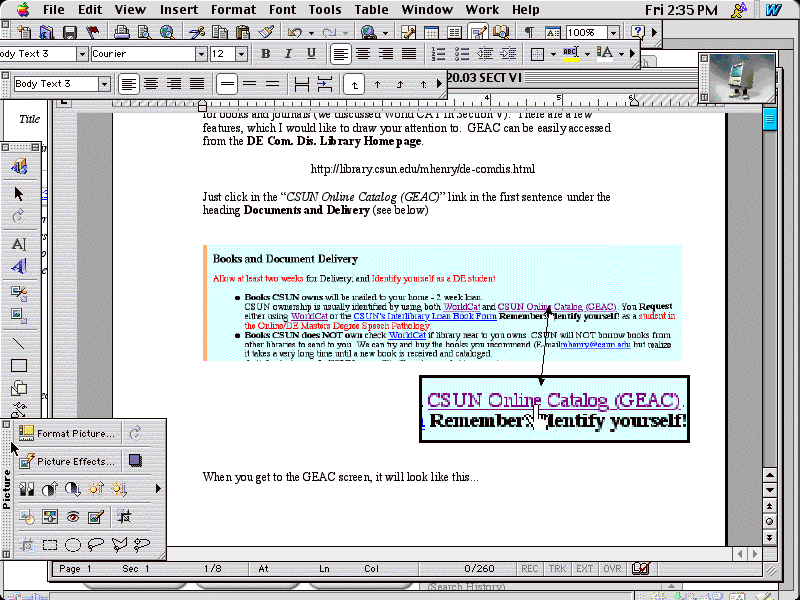Activate the Format Painter brush
This screenshot has height=600, width=800.
click(x=266, y=33)
